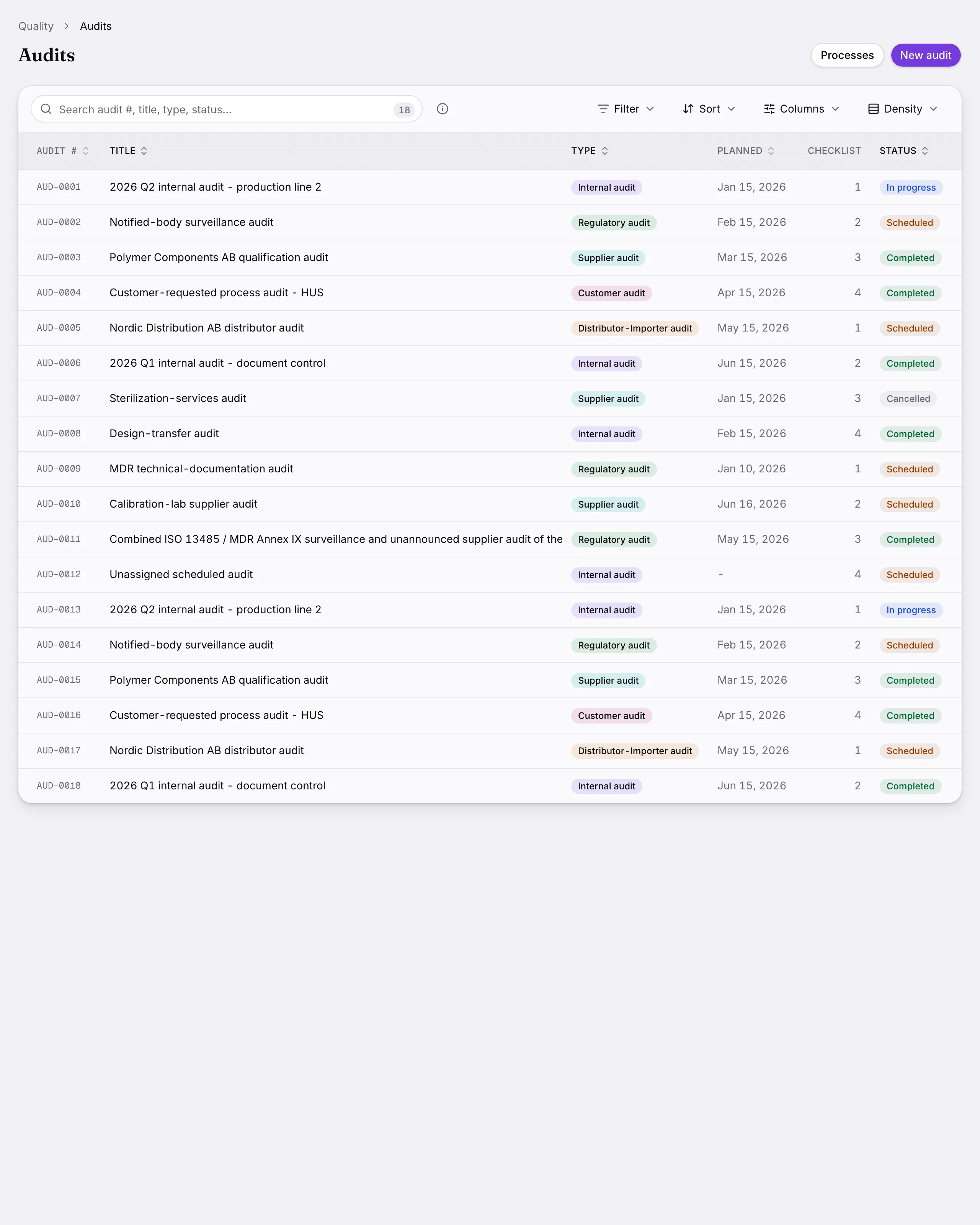Click planned date Jan 10, 2026
The height and width of the screenshot is (1225, 980).
click(x=751, y=469)
